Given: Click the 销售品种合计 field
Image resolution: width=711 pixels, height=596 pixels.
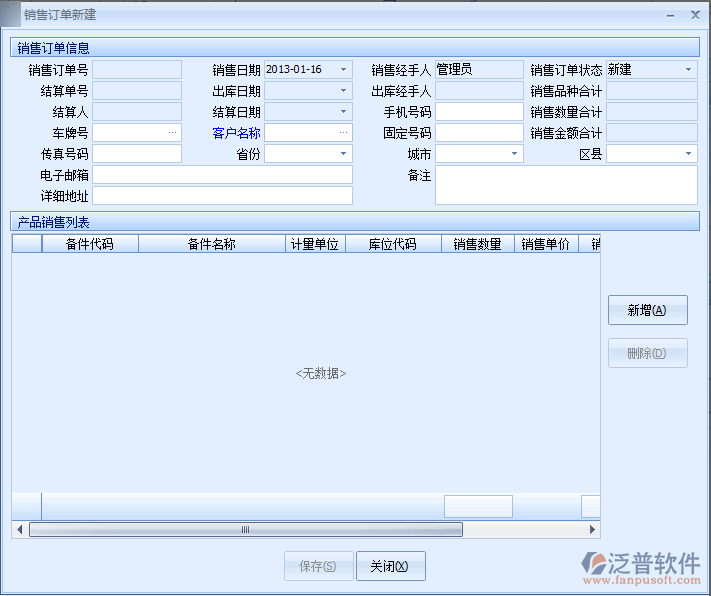Looking at the screenshot, I should coord(652,91).
